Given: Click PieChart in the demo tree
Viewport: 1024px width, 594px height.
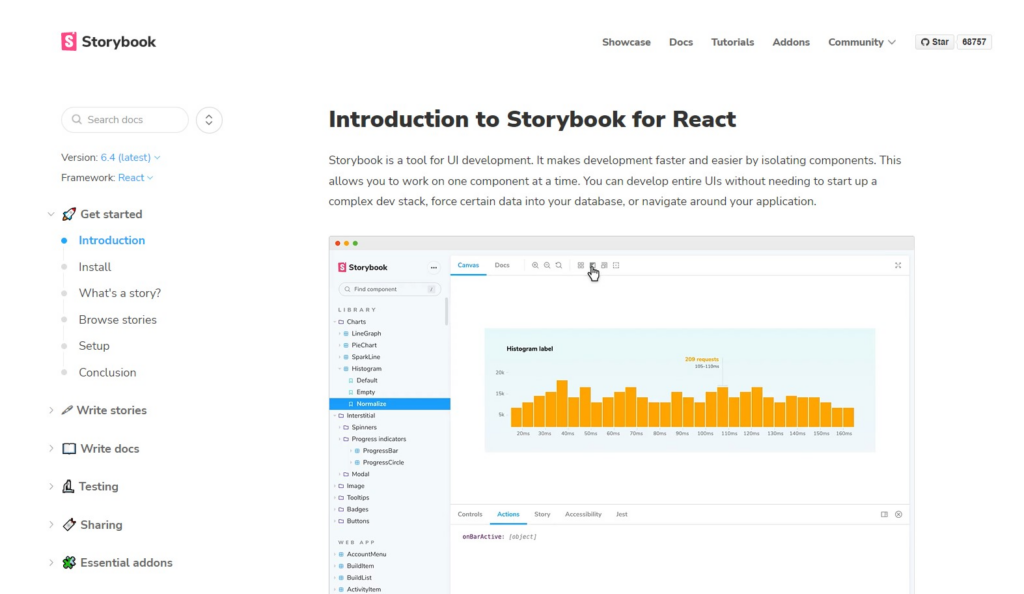Looking at the screenshot, I should (364, 345).
